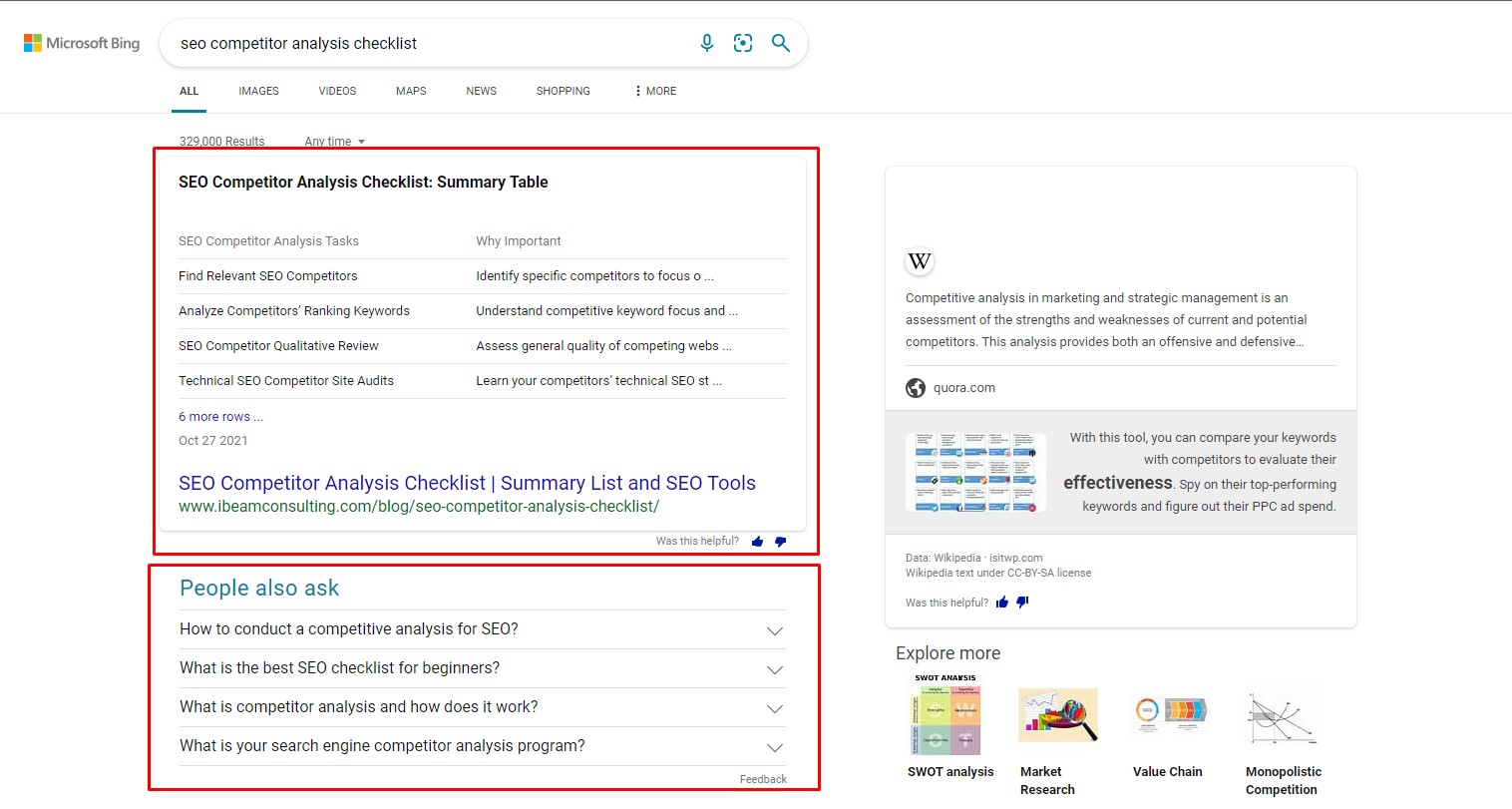Switch to the VIDEOS tab
Screen dimensions: 1512x809
tap(337, 91)
